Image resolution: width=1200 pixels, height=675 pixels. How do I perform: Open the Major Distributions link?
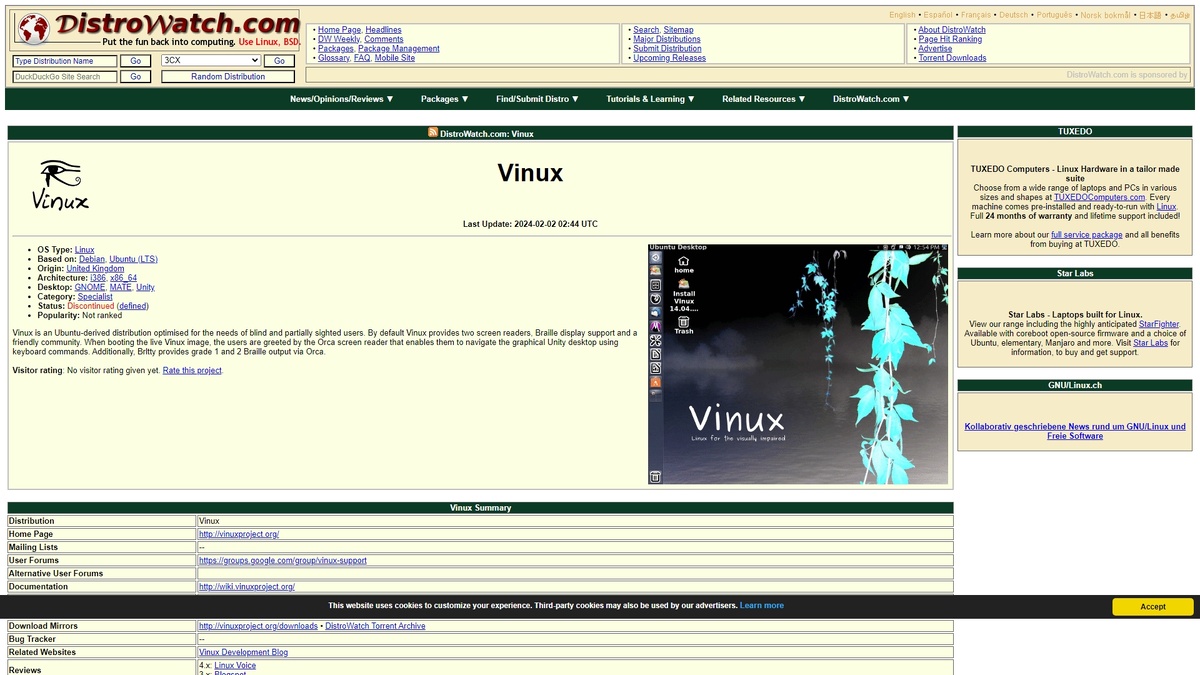(x=667, y=39)
